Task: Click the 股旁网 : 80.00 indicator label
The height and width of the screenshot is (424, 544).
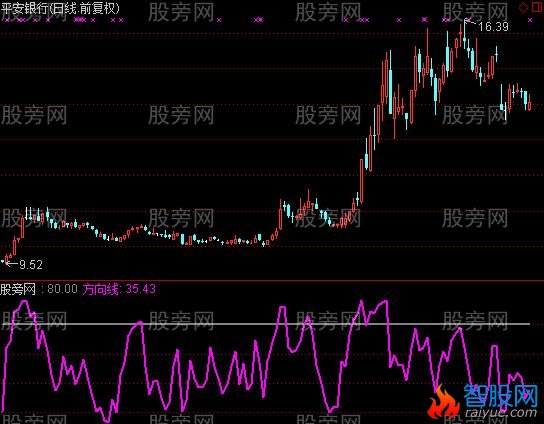Action: pos(39,289)
